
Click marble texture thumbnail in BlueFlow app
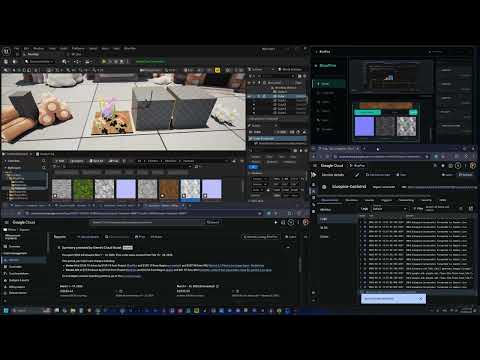coord(406,126)
